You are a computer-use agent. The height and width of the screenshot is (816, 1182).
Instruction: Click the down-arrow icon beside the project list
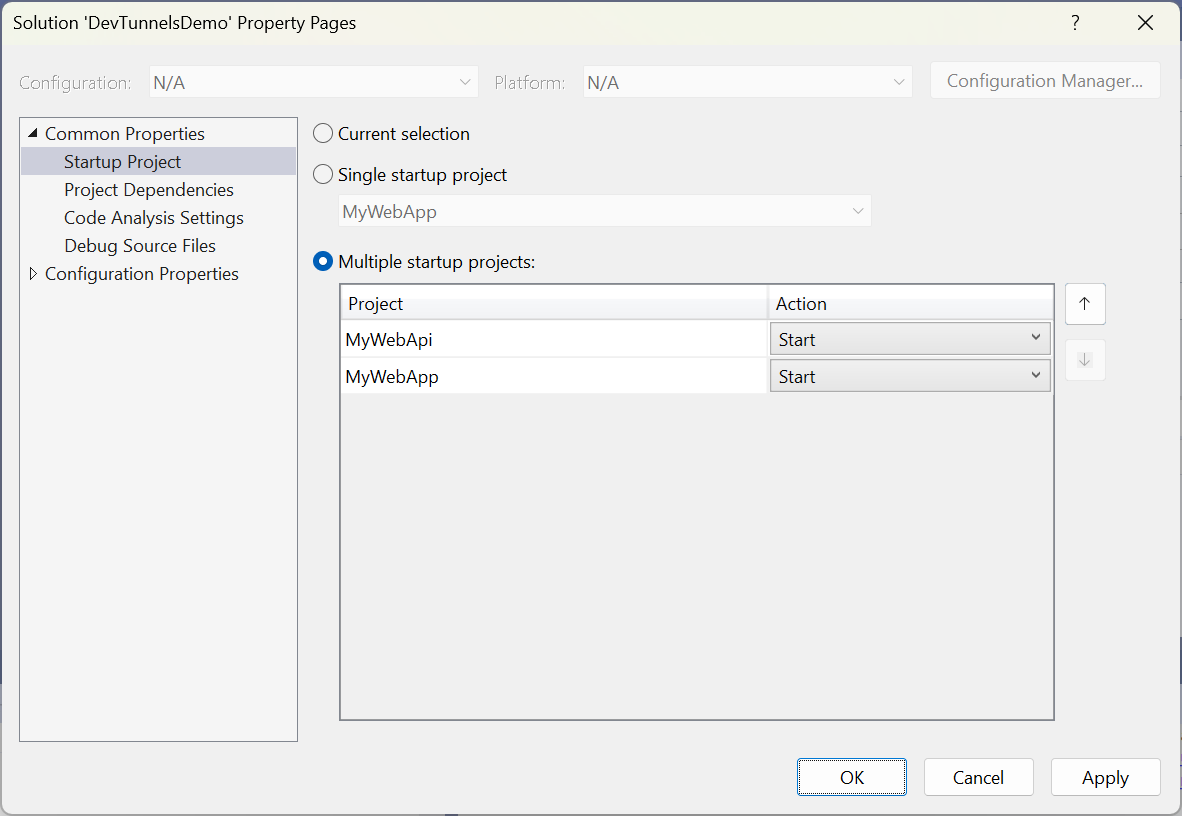click(1084, 360)
